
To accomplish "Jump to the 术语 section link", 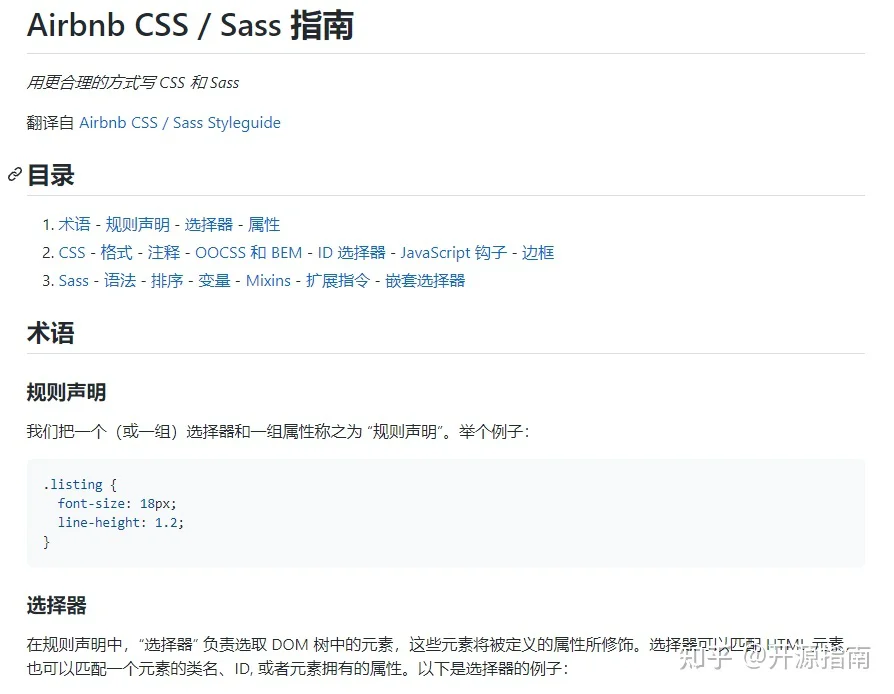I will click(74, 224).
